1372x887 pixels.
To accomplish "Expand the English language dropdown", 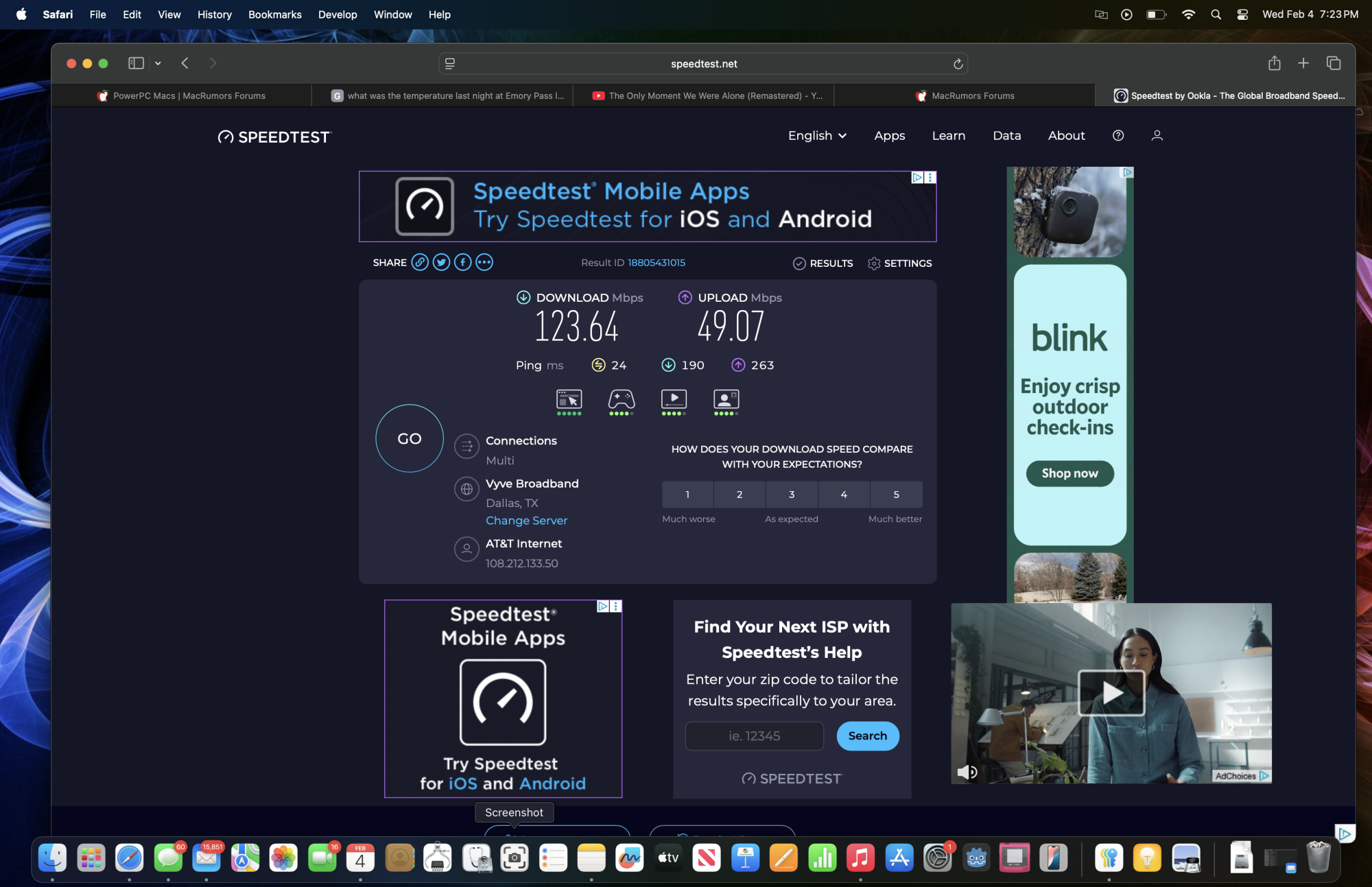I will coord(817,136).
